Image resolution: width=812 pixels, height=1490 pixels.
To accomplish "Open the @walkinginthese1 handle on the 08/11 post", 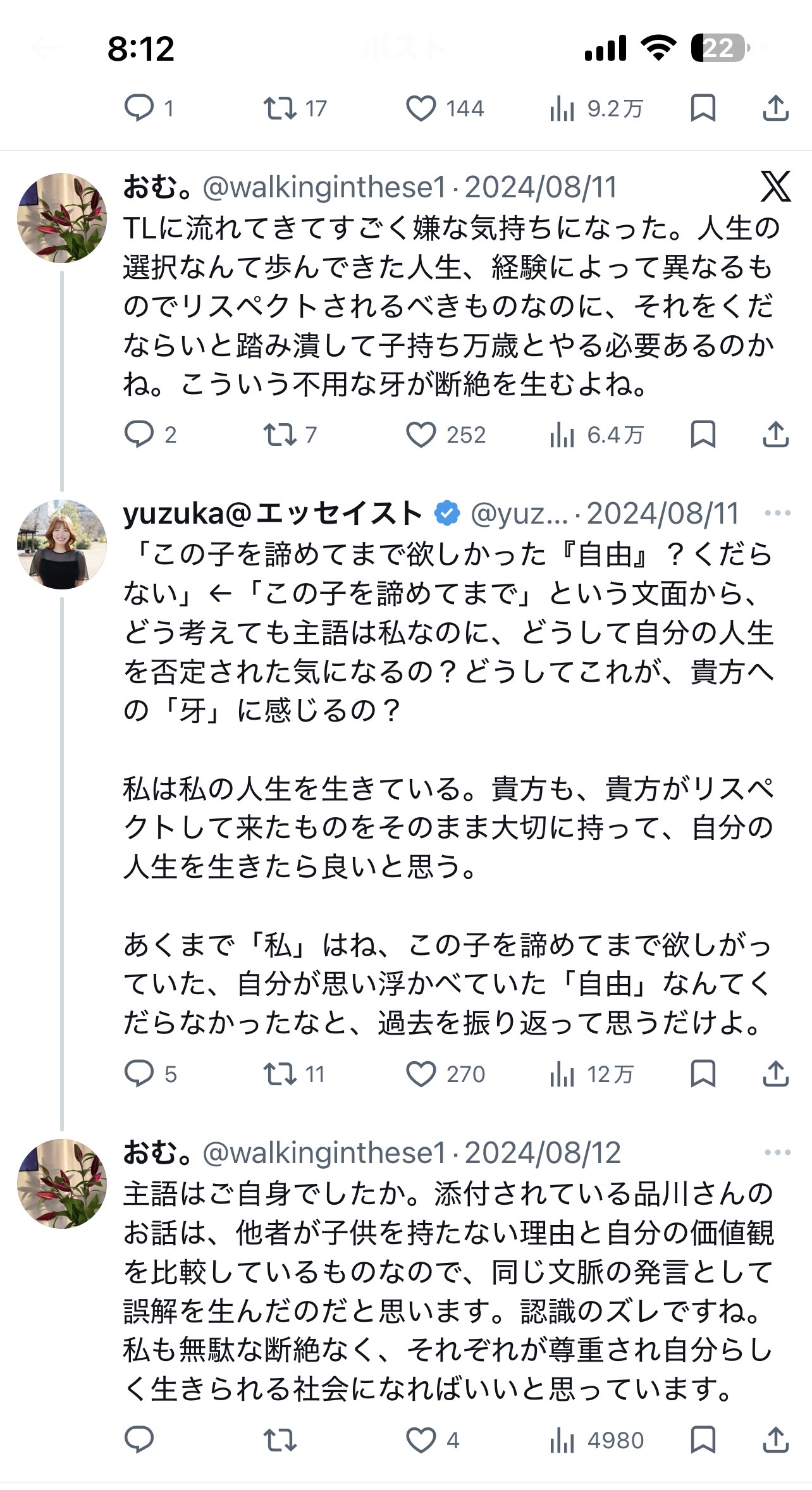I will pos(324,187).
